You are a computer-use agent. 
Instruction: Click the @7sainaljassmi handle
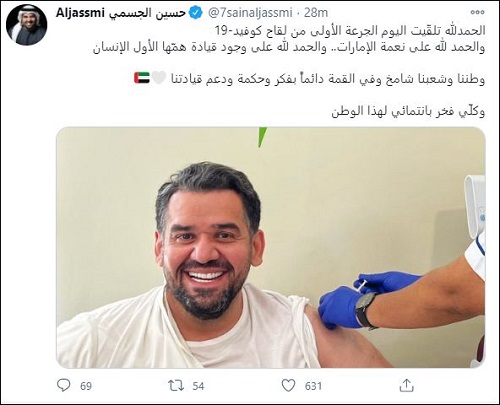click(x=250, y=13)
